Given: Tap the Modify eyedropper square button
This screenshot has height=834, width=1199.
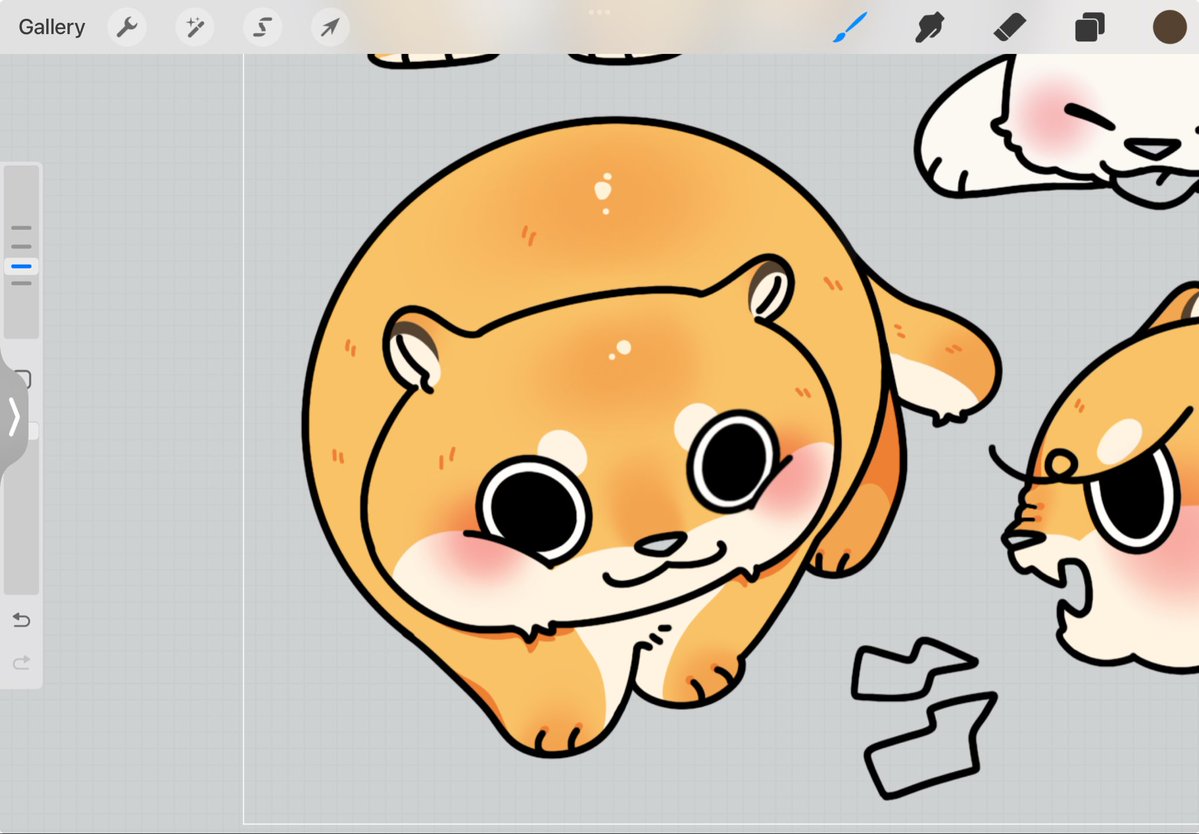Looking at the screenshot, I should click(x=24, y=378).
